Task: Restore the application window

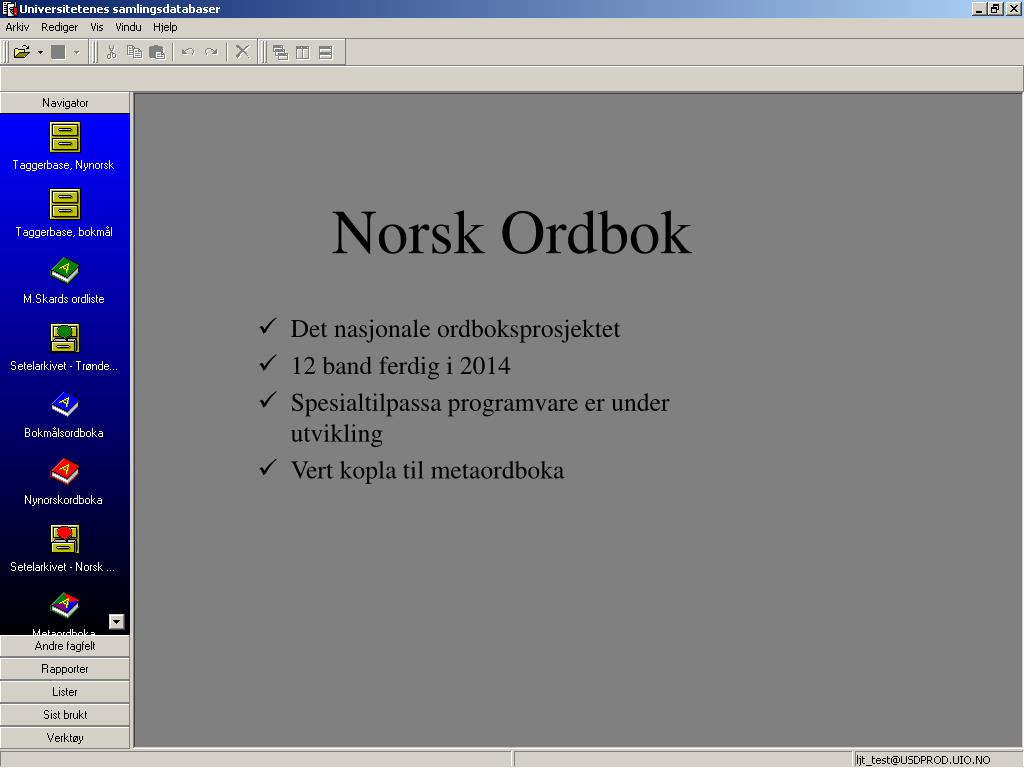Action: [x=995, y=8]
